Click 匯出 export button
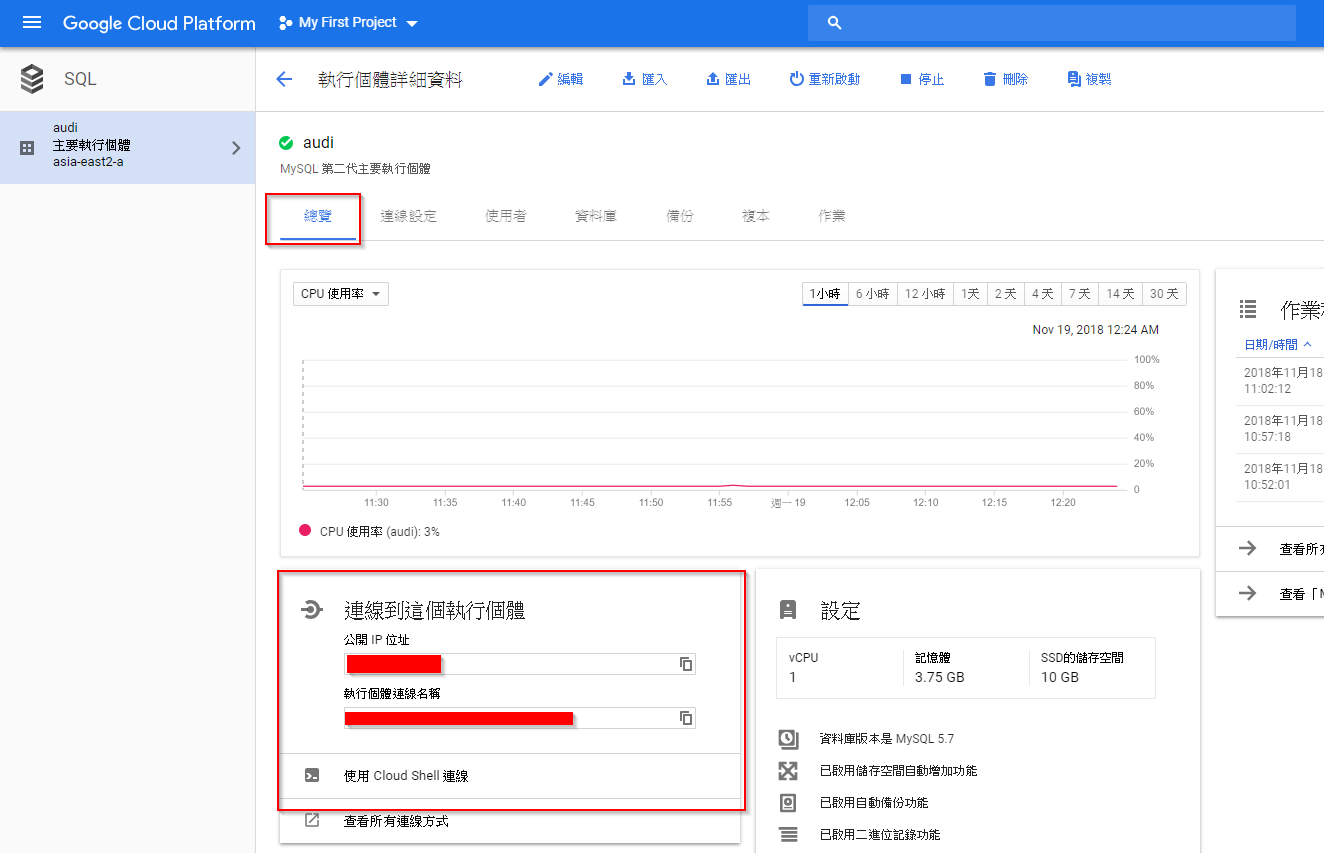This screenshot has height=853, width=1324. (729, 79)
